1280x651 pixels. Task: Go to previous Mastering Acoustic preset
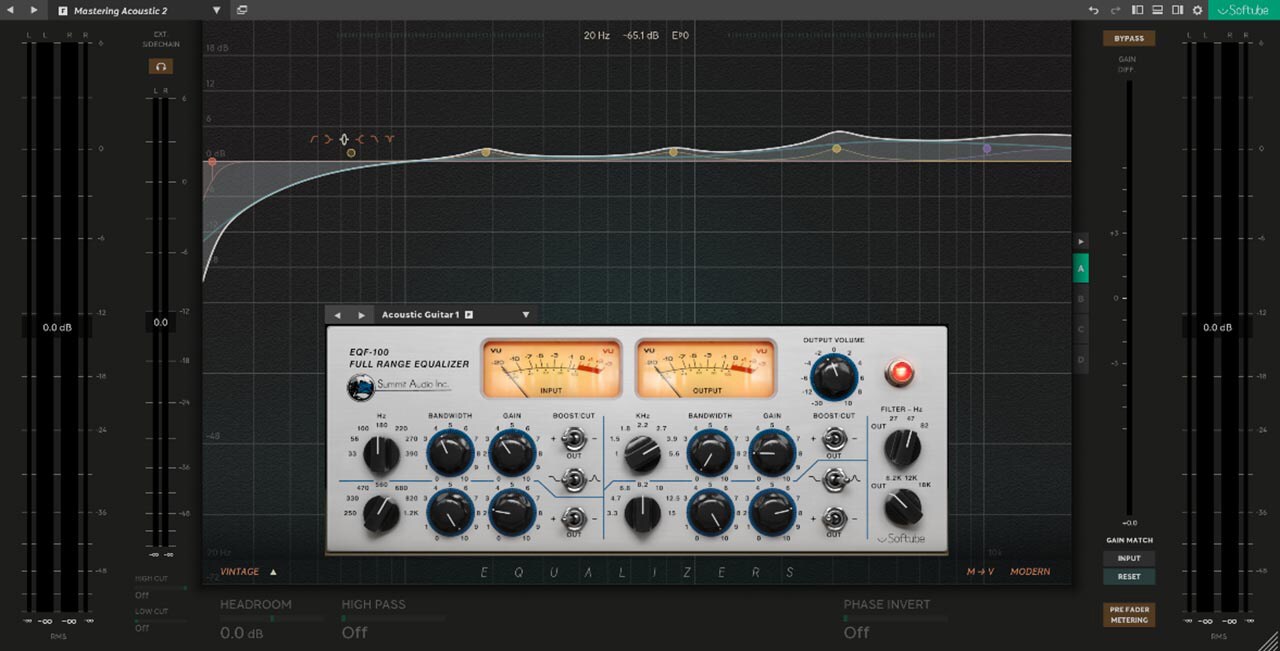[x=10, y=10]
